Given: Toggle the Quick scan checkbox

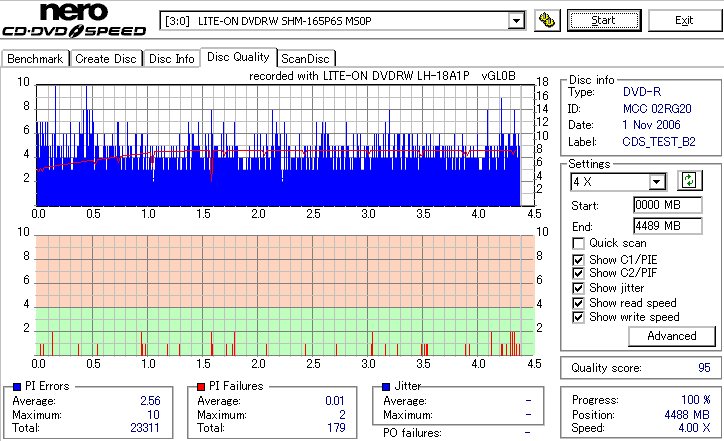Looking at the screenshot, I should 578,243.
